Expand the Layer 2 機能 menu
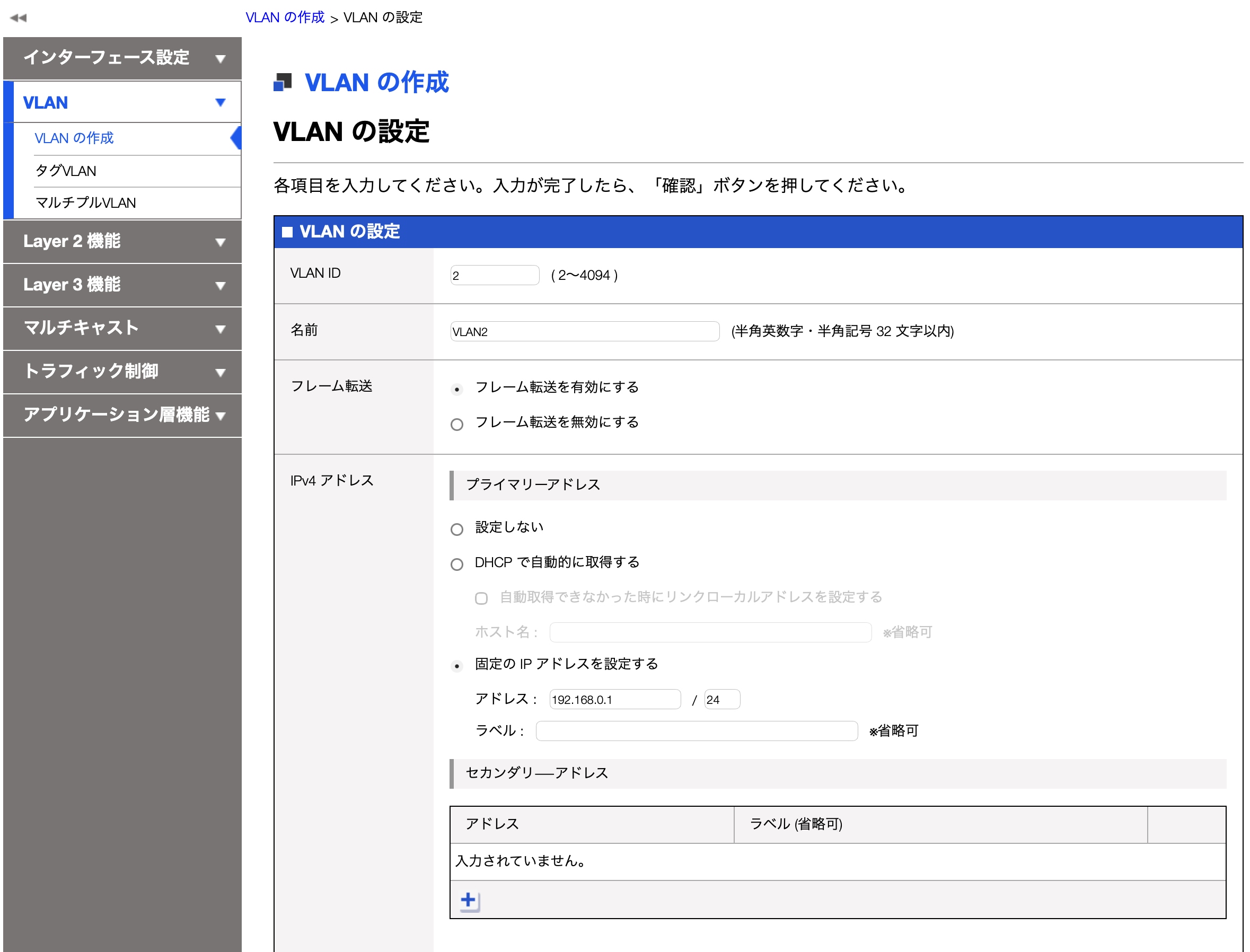Image resolution: width=1250 pixels, height=952 pixels. click(122, 241)
